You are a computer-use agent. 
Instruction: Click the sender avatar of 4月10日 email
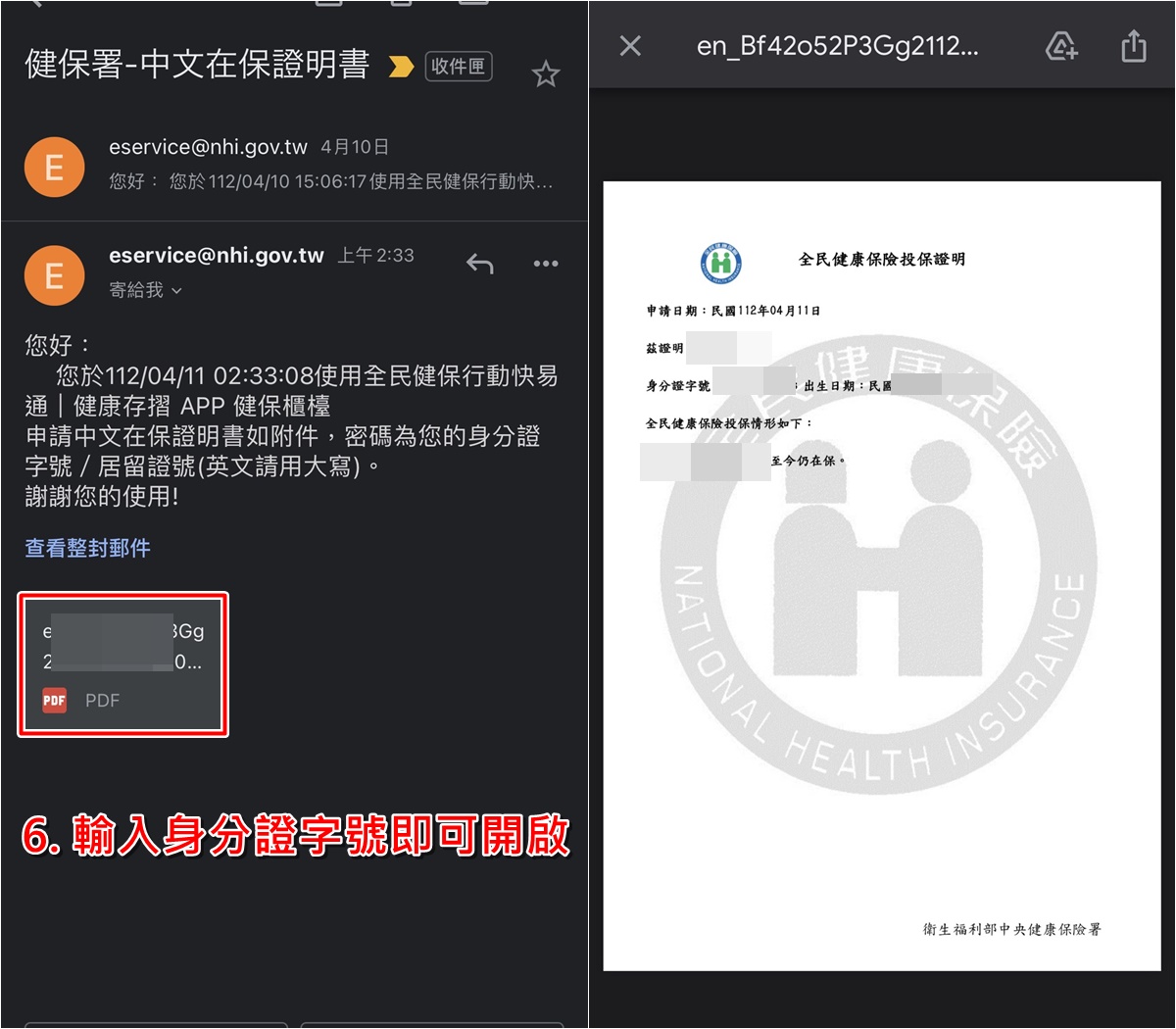(x=54, y=167)
